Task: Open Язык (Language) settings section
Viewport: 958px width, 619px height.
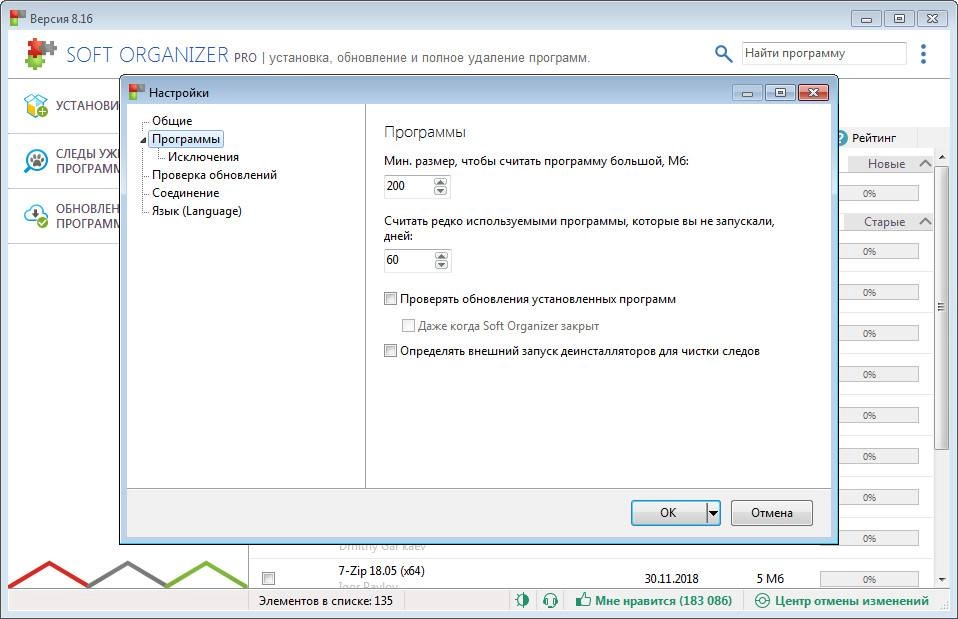Action: coord(197,211)
